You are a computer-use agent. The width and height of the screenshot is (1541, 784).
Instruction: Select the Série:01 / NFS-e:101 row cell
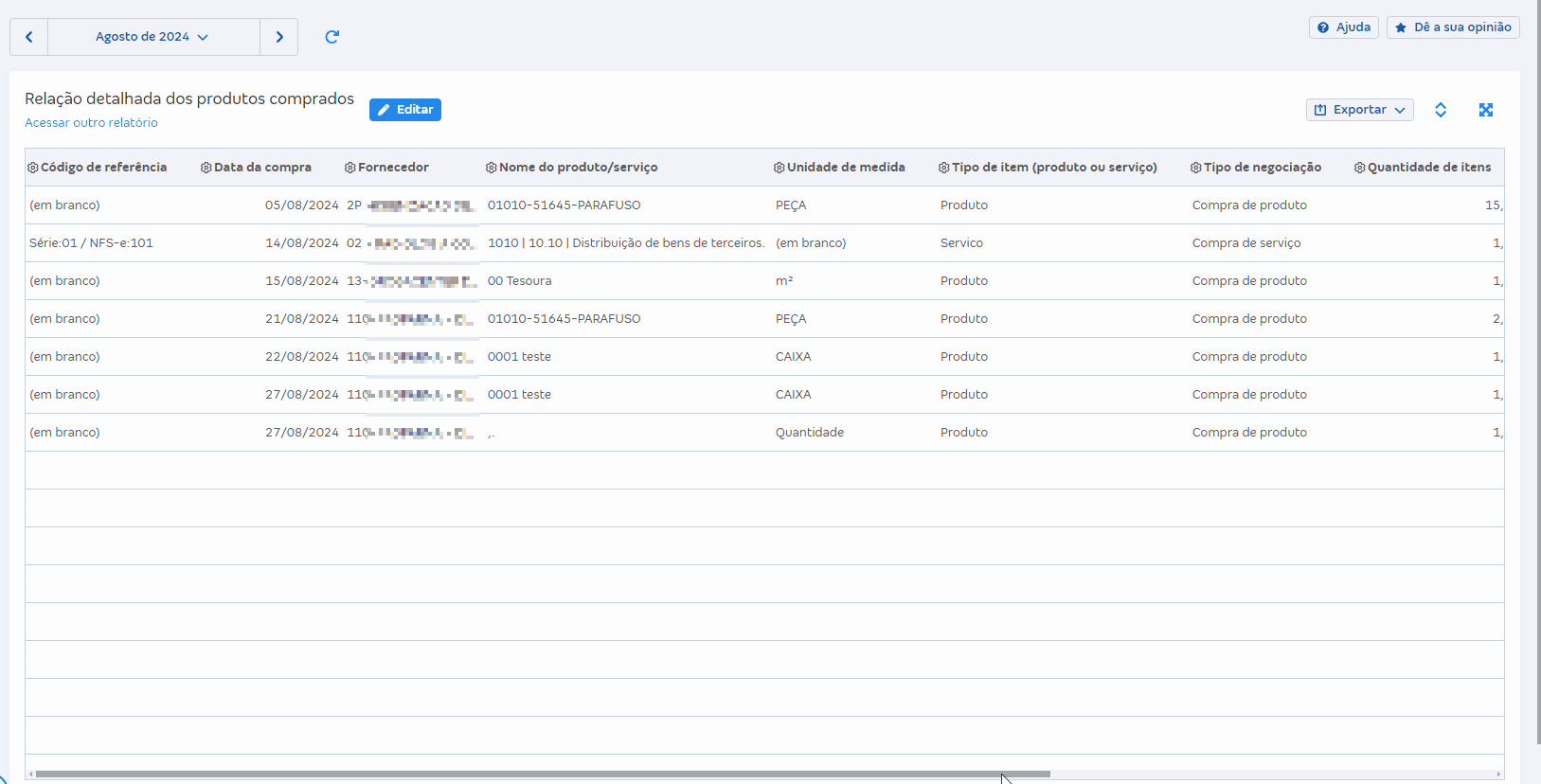(x=91, y=243)
